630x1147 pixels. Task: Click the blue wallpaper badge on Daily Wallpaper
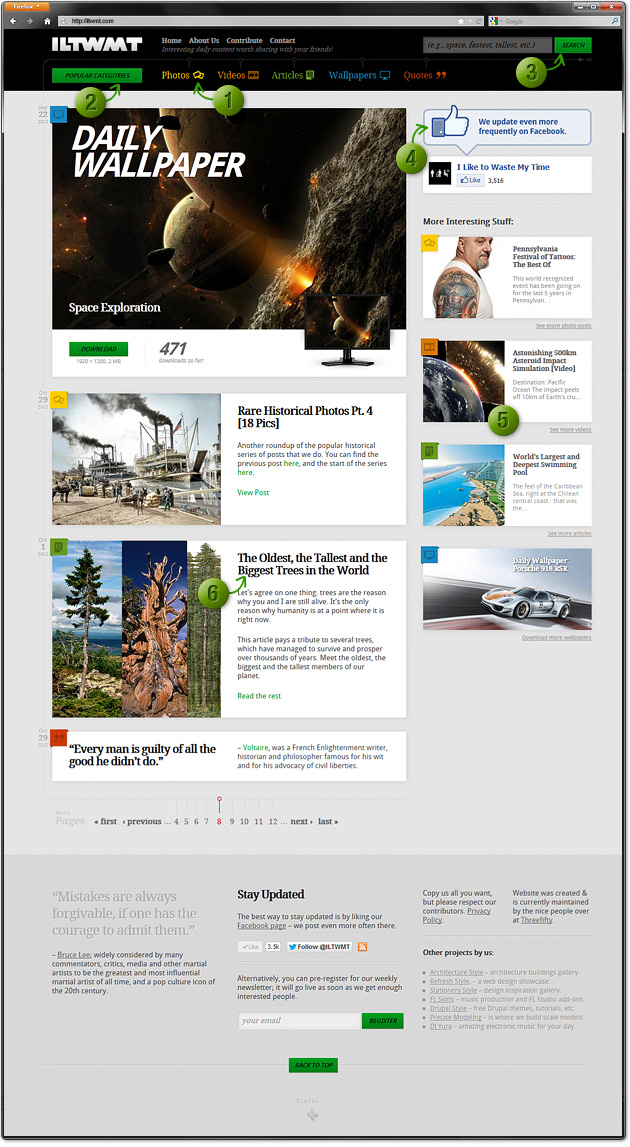(x=59, y=115)
